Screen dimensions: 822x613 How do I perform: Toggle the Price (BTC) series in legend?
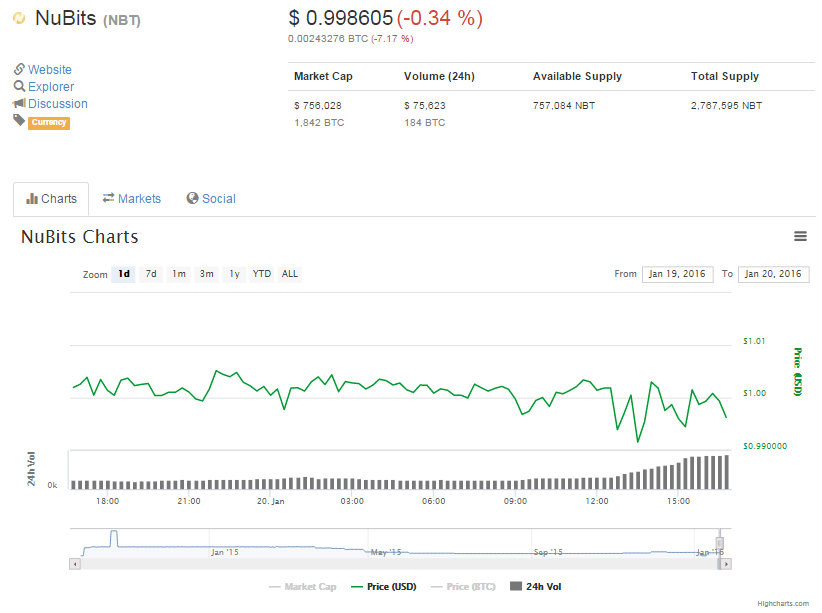(463, 587)
